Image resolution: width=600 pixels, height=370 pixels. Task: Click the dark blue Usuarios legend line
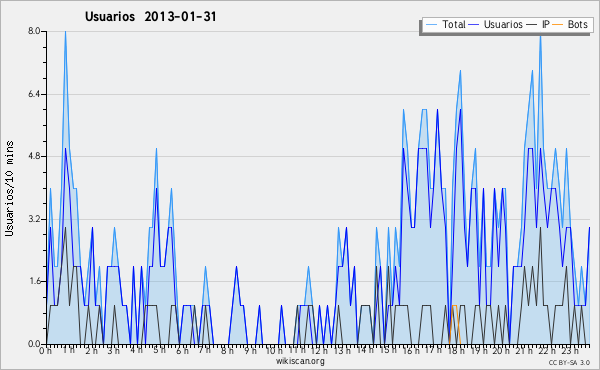click(474, 25)
